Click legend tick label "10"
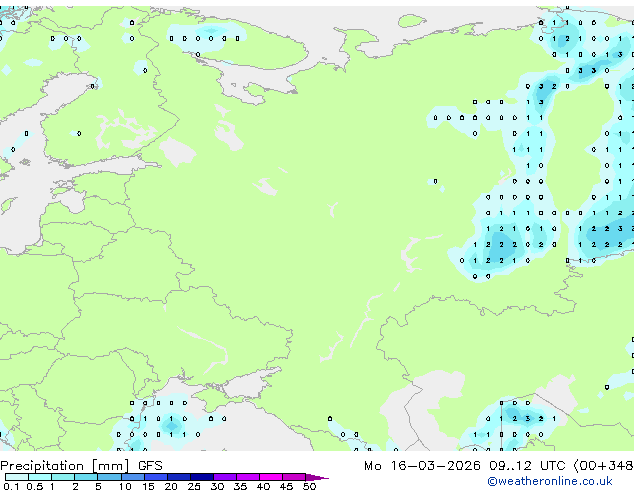The width and height of the screenshot is (634, 490). [125, 486]
